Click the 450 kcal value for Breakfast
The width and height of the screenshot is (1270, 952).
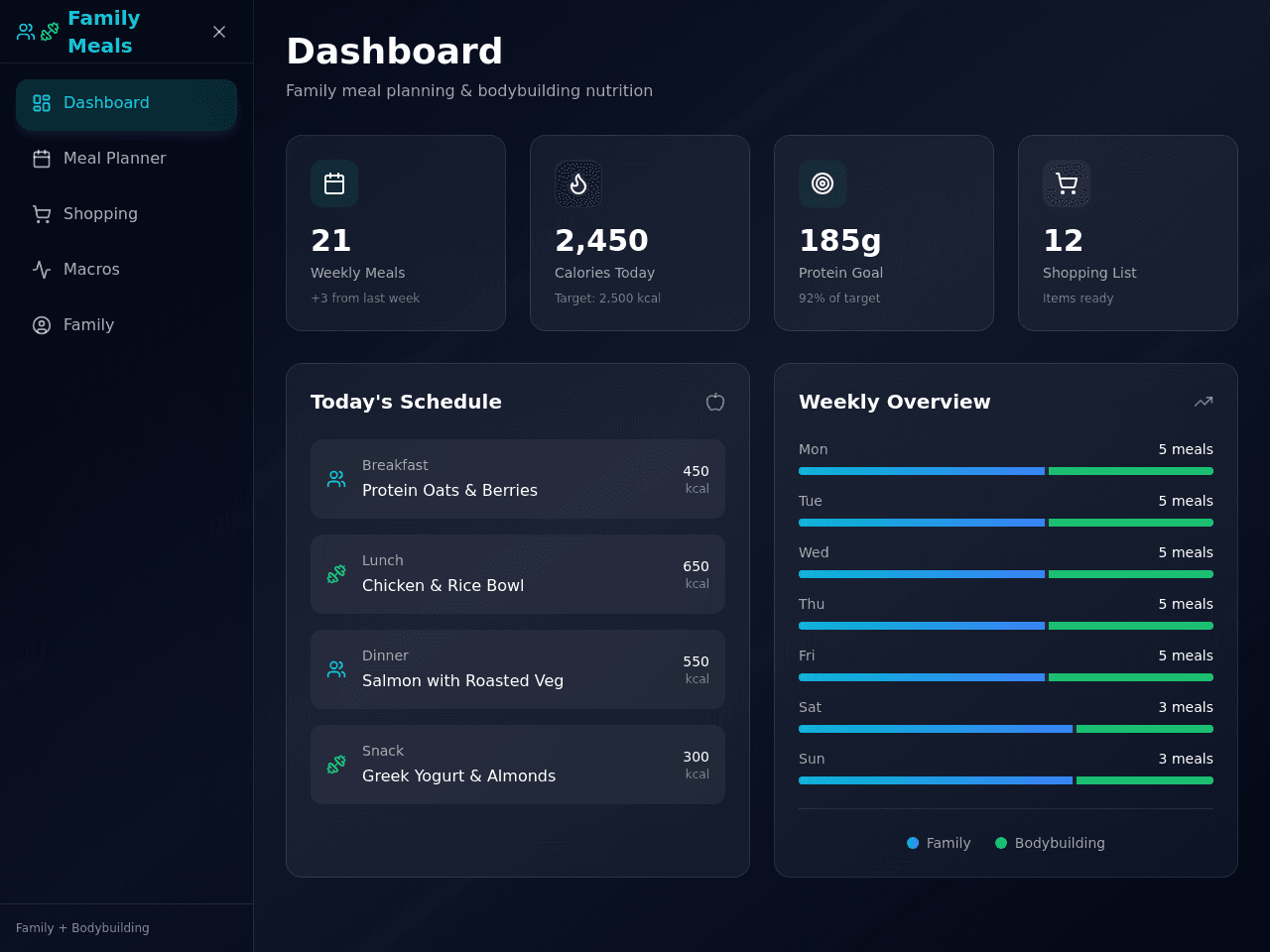696,479
